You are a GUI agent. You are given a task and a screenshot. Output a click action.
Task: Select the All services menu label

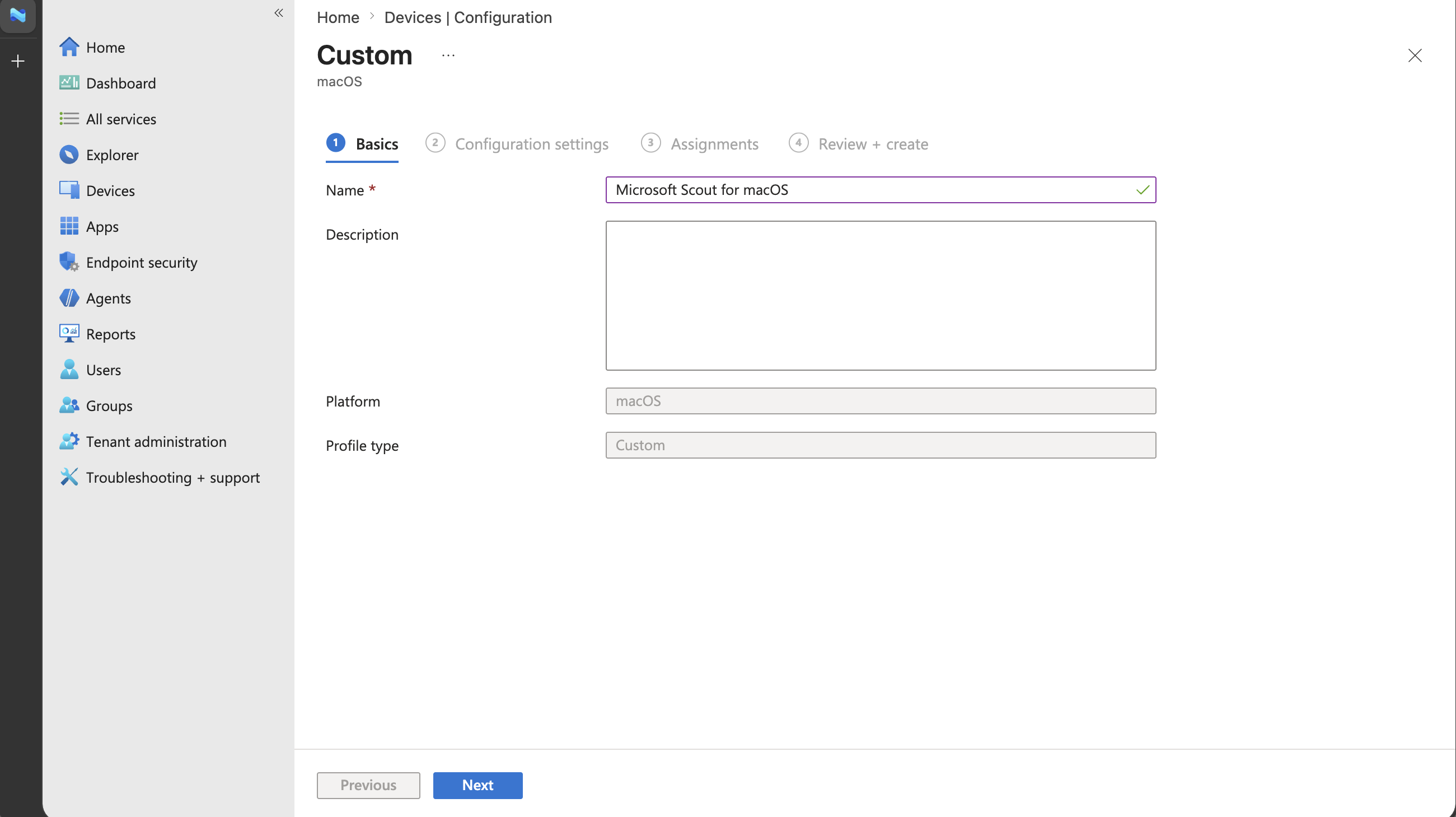pyautogui.click(x=121, y=119)
